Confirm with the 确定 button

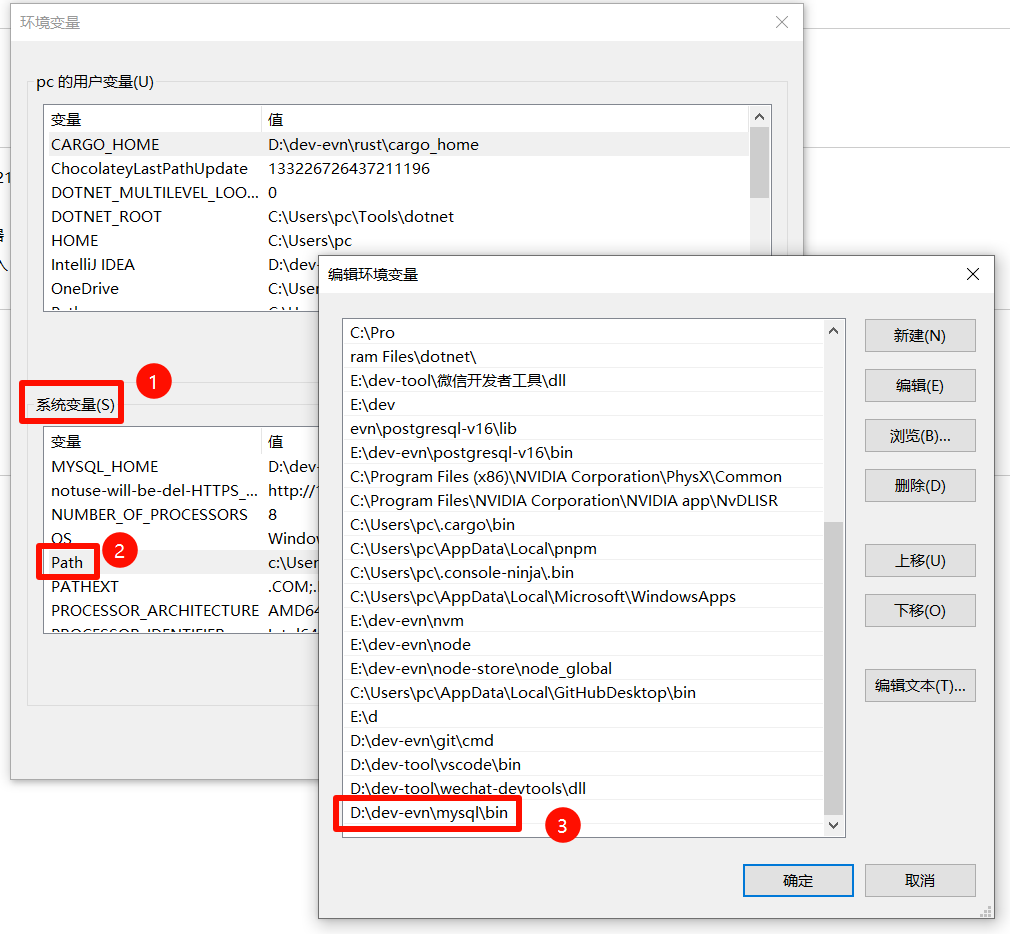point(797,881)
